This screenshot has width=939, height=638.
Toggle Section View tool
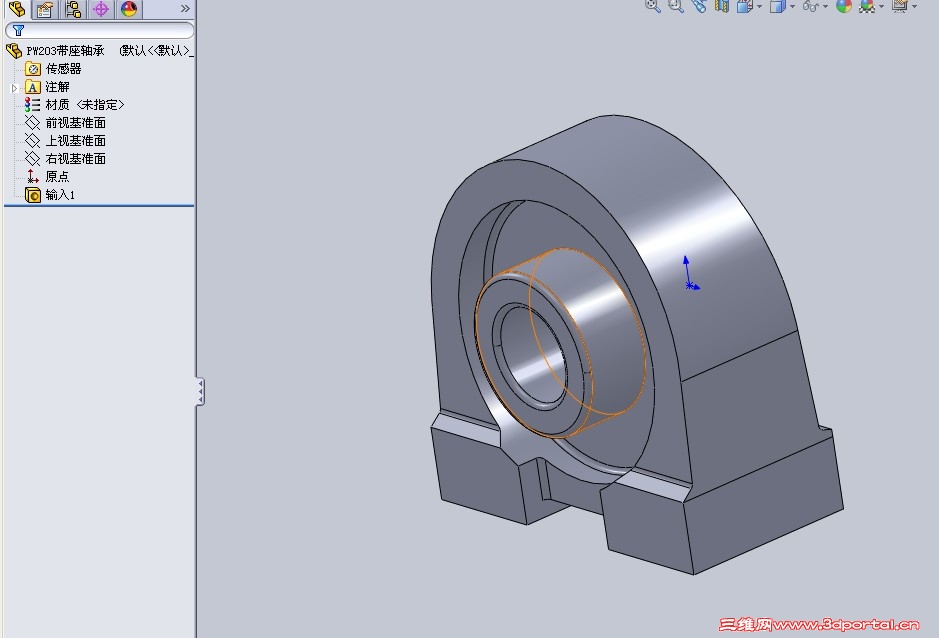coord(722,6)
